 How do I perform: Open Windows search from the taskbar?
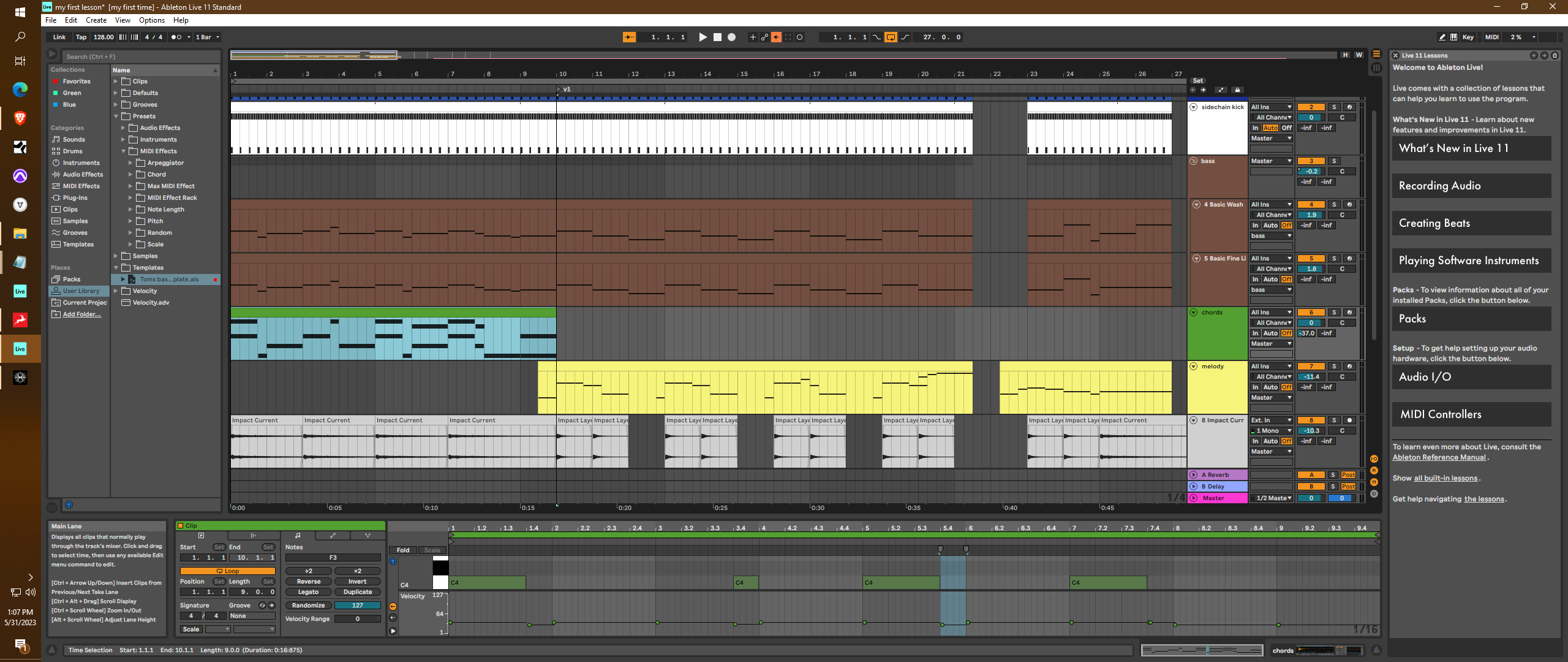point(20,37)
